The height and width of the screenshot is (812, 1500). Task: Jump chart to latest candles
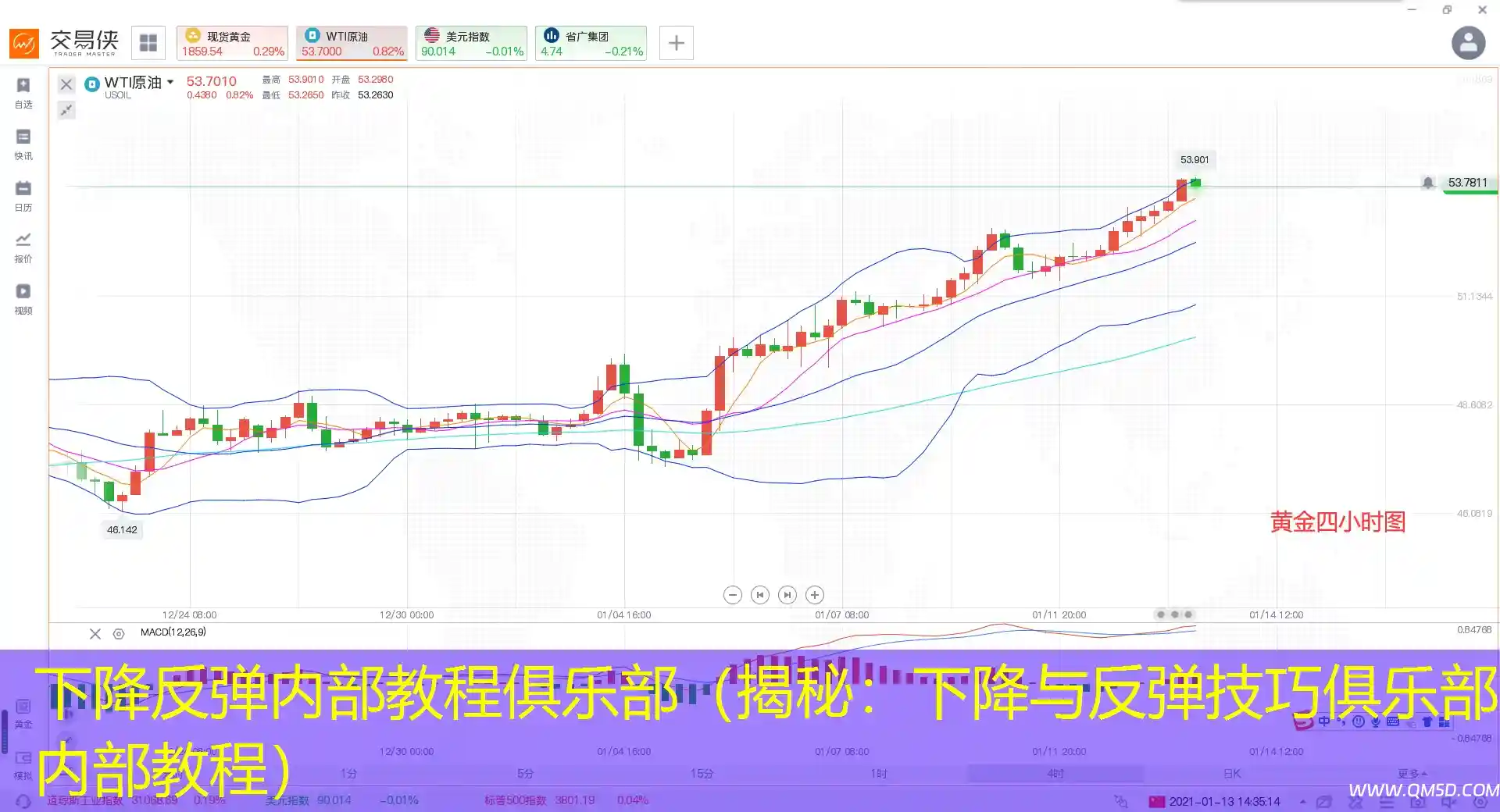(787, 595)
